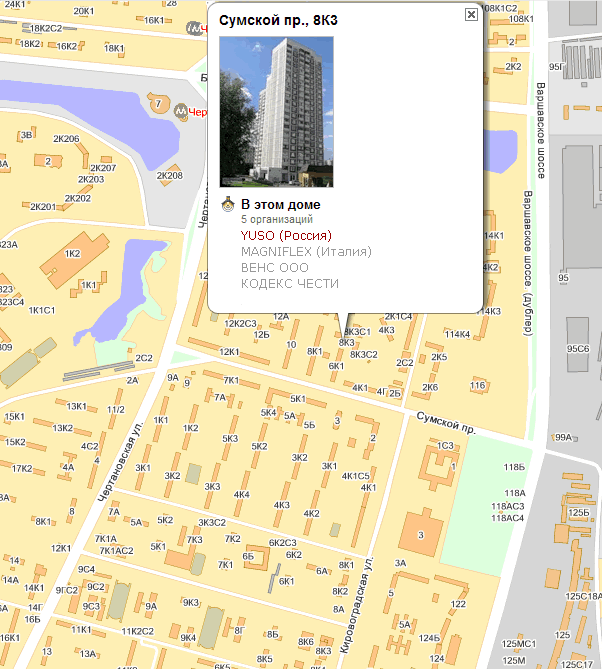Click the Кировоградская ул. street label
The image size is (602, 669).
(x=356, y=604)
